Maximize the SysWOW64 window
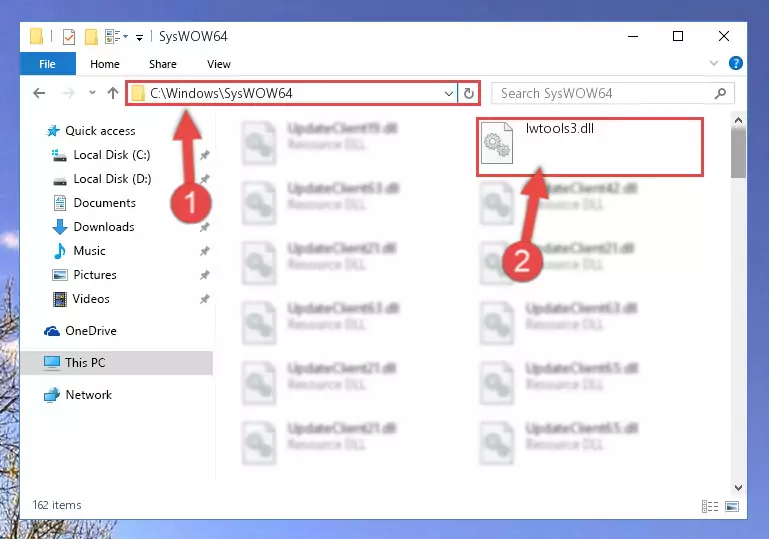 tap(678, 36)
